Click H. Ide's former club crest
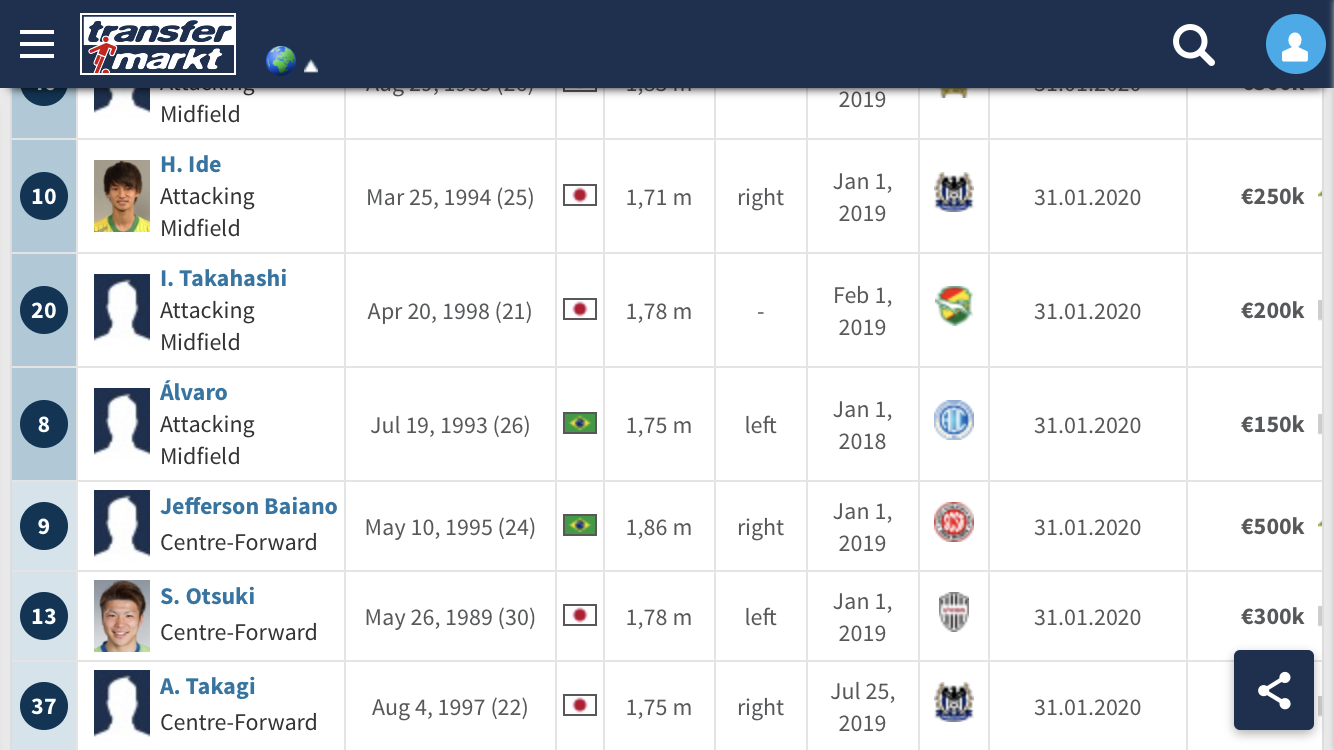This screenshot has width=1334, height=750. tap(954, 192)
